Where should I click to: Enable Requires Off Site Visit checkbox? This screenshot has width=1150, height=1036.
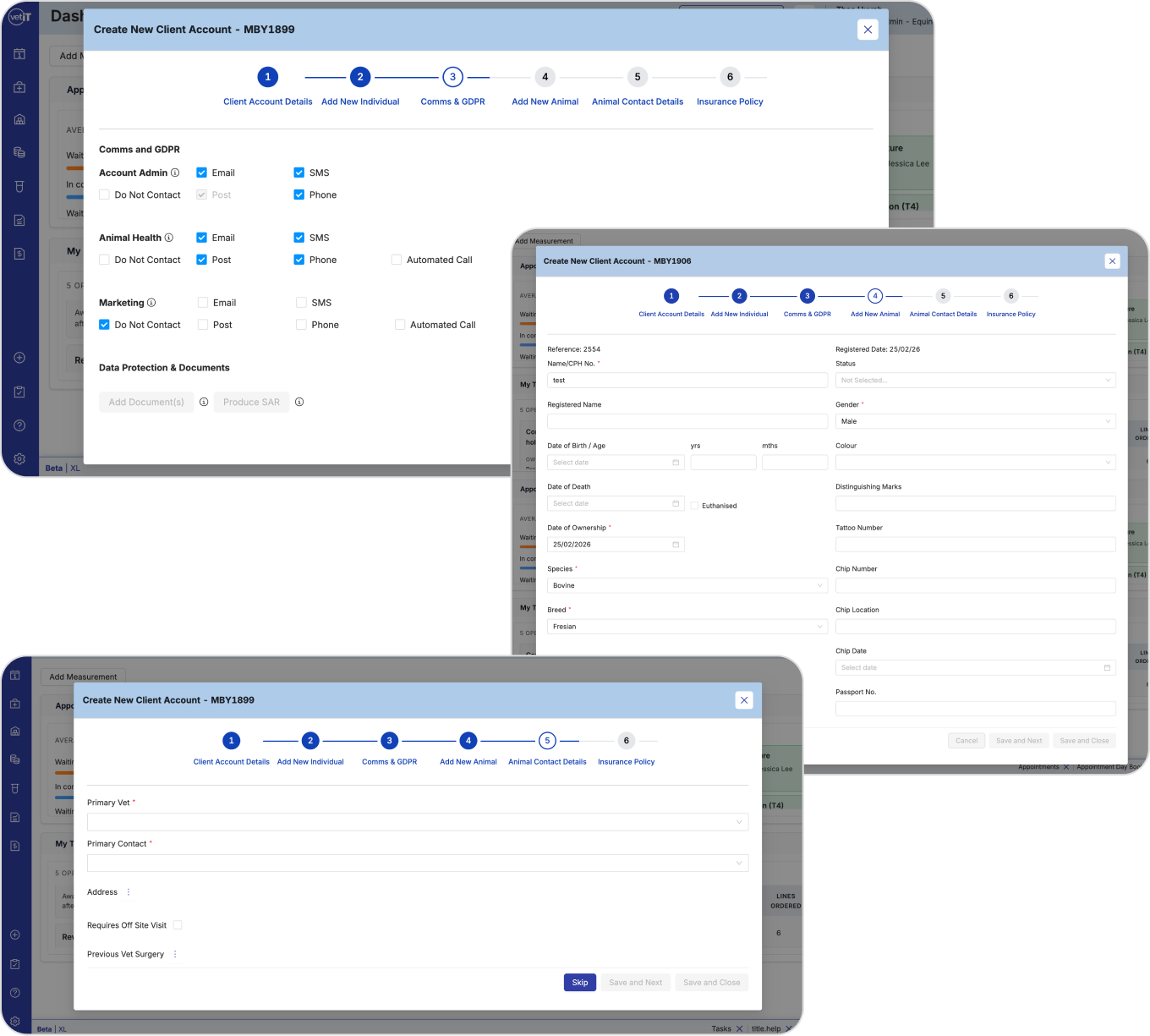tap(178, 925)
